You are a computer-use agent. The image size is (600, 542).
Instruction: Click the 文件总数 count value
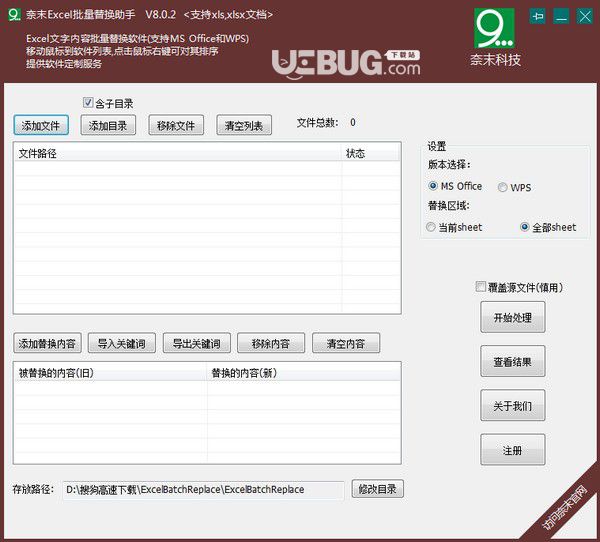(353, 122)
